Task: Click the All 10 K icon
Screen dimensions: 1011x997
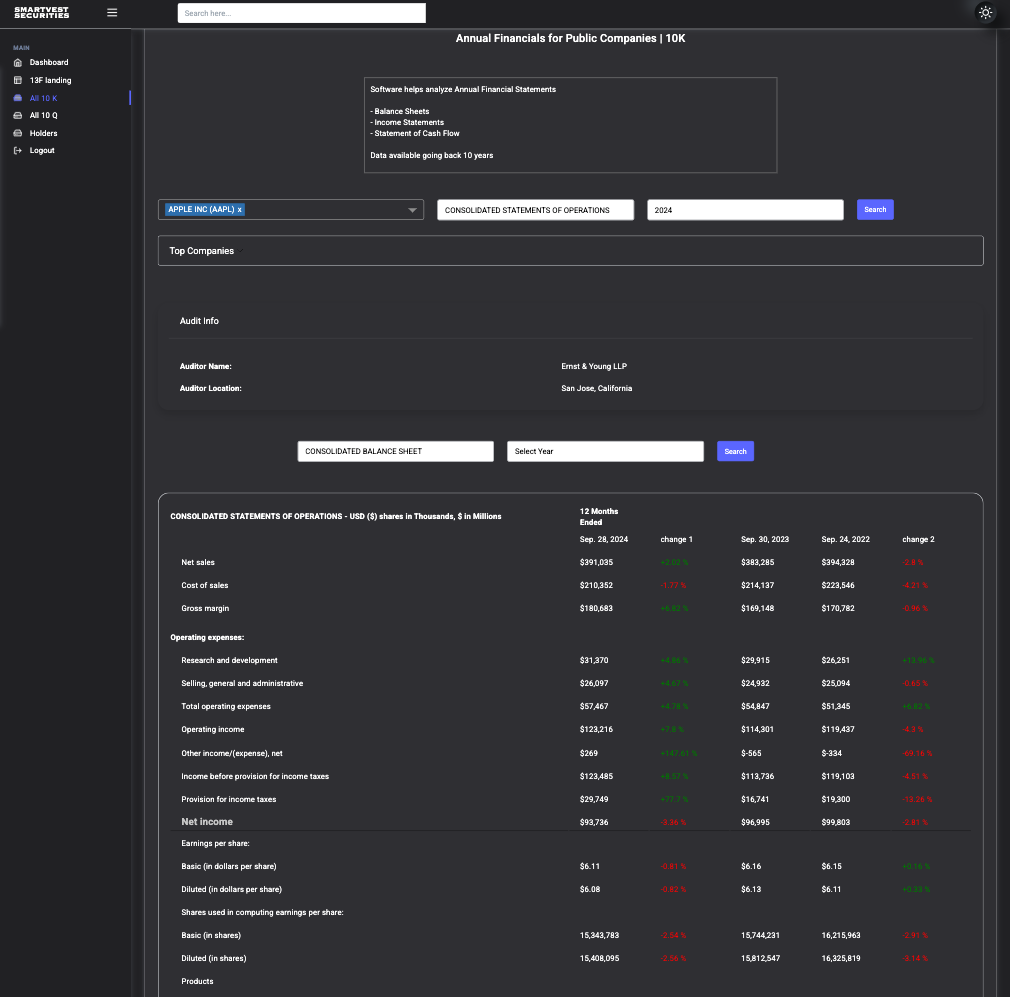Action: click(x=18, y=98)
